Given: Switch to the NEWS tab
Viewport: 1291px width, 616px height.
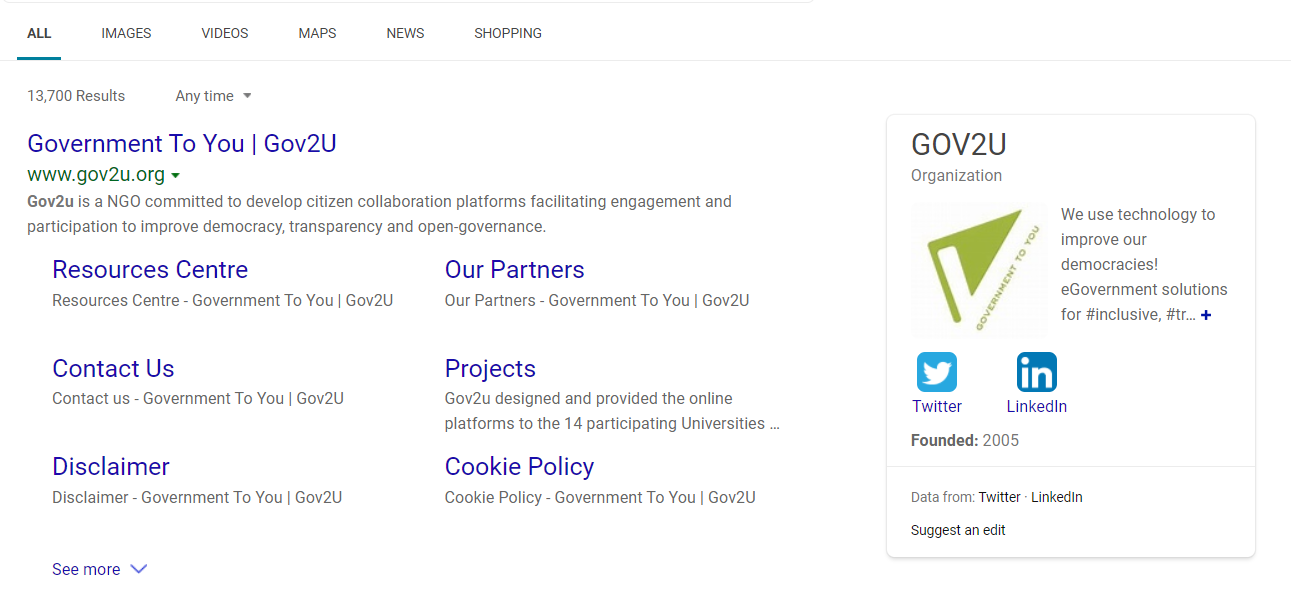Looking at the screenshot, I should (x=405, y=33).
